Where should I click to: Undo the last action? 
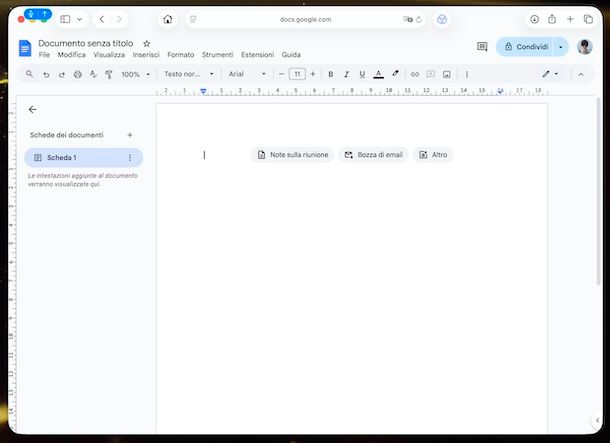click(x=46, y=74)
